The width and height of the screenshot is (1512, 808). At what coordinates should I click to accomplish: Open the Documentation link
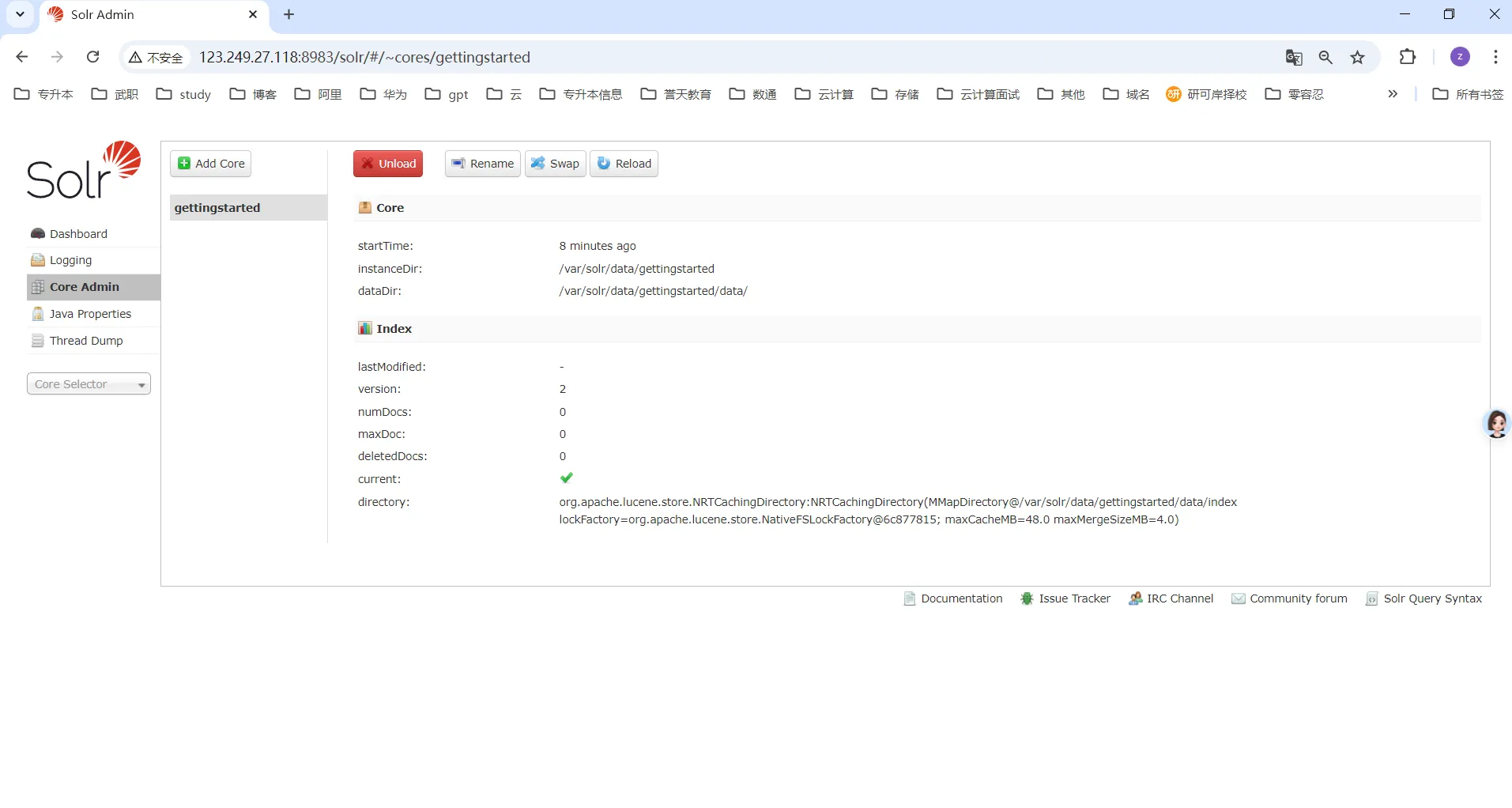point(961,598)
